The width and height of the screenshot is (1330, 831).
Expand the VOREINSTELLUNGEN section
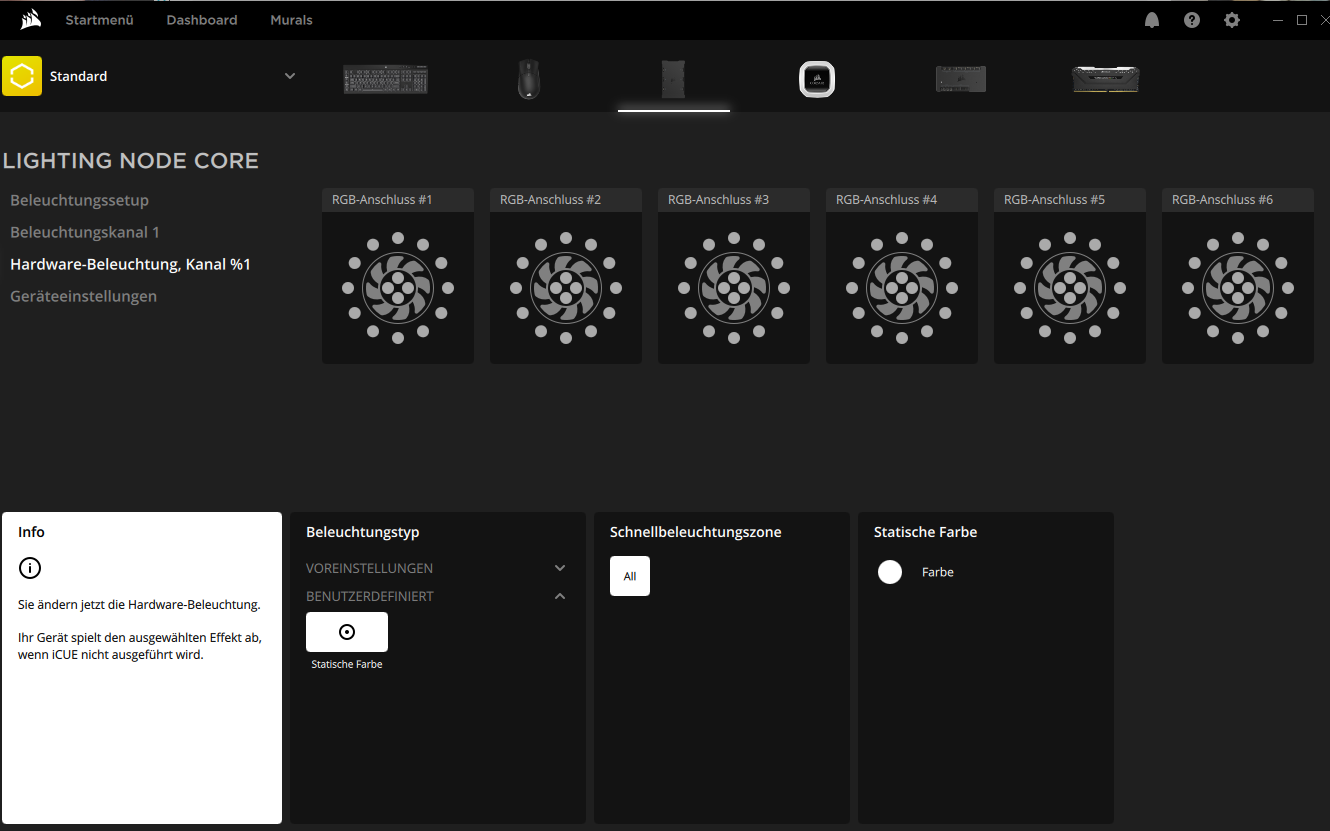pyautogui.click(x=436, y=568)
